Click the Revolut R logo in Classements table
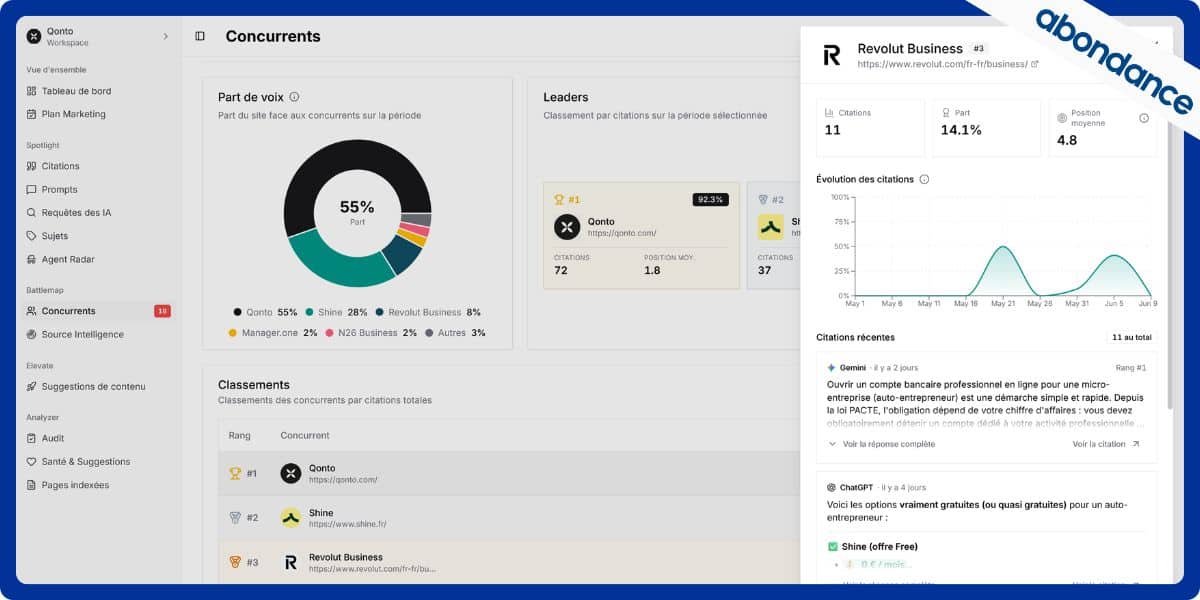Viewport: 1200px width, 600px height. coord(290,562)
